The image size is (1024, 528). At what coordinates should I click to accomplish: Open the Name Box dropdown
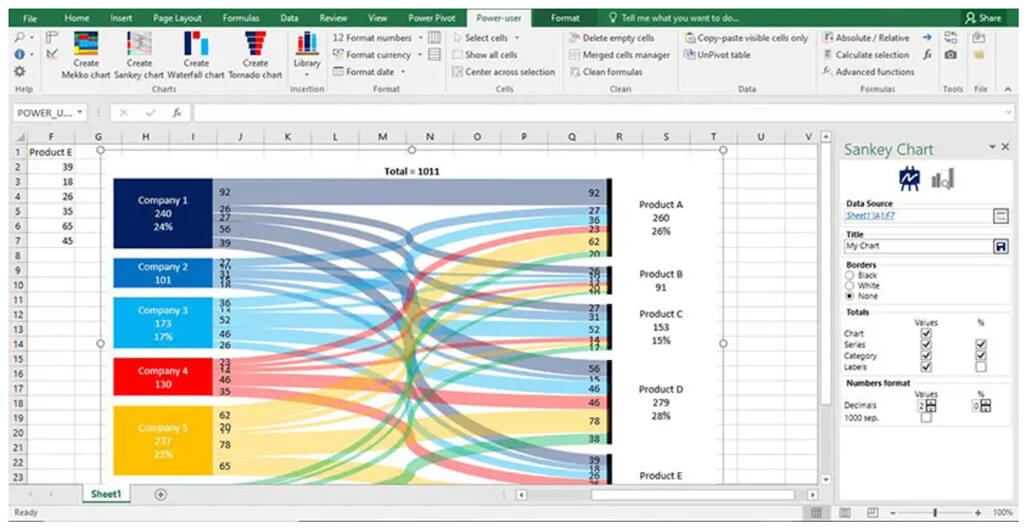pyautogui.click(x=80, y=112)
